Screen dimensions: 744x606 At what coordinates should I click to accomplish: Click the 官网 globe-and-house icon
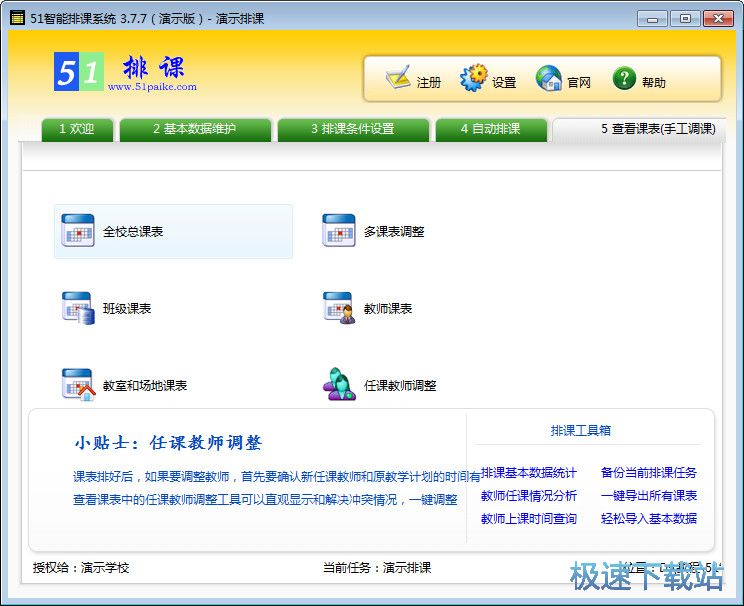tap(549, 78)
